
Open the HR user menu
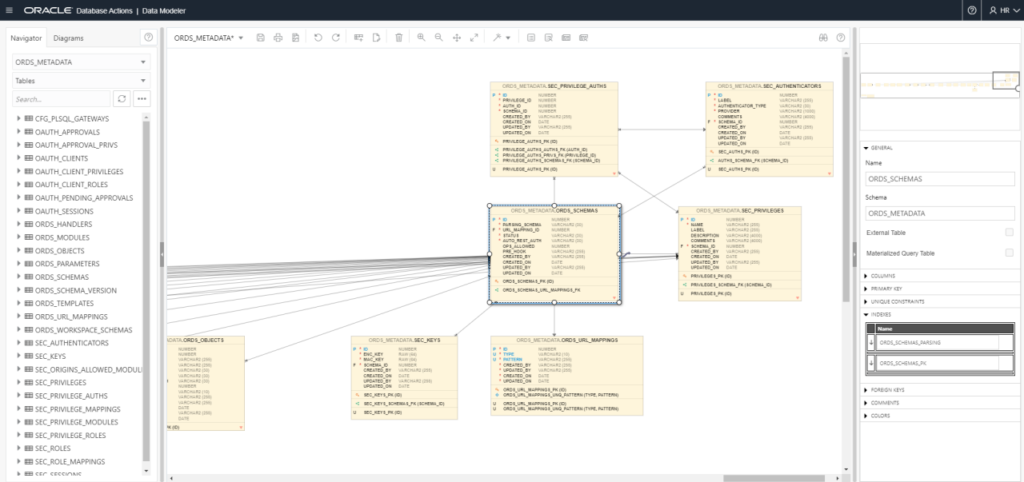[1003, 10]
